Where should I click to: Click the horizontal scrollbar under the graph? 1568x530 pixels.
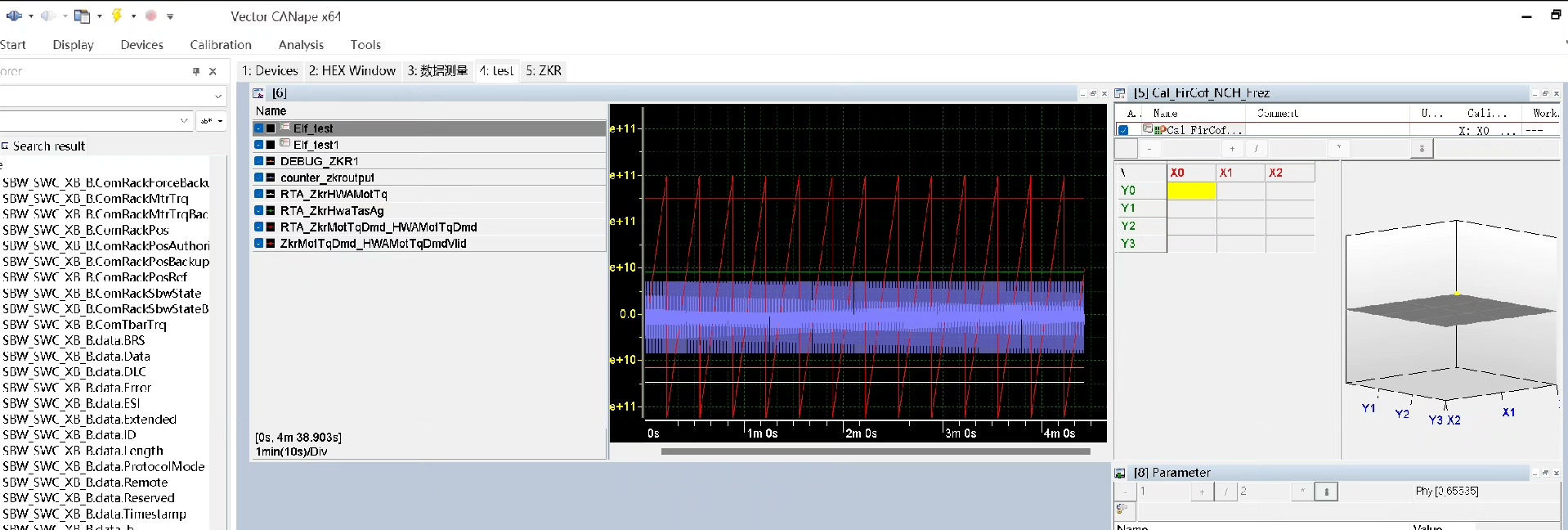[876, 451]
